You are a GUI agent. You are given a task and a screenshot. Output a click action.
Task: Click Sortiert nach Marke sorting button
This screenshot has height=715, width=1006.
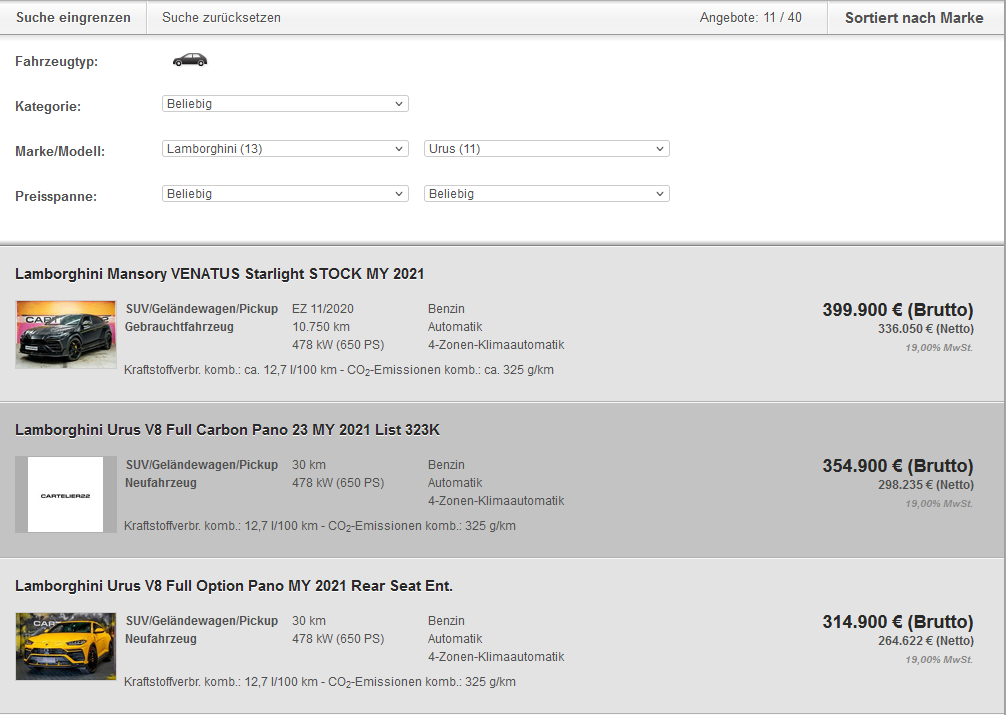tap(914, 17)
